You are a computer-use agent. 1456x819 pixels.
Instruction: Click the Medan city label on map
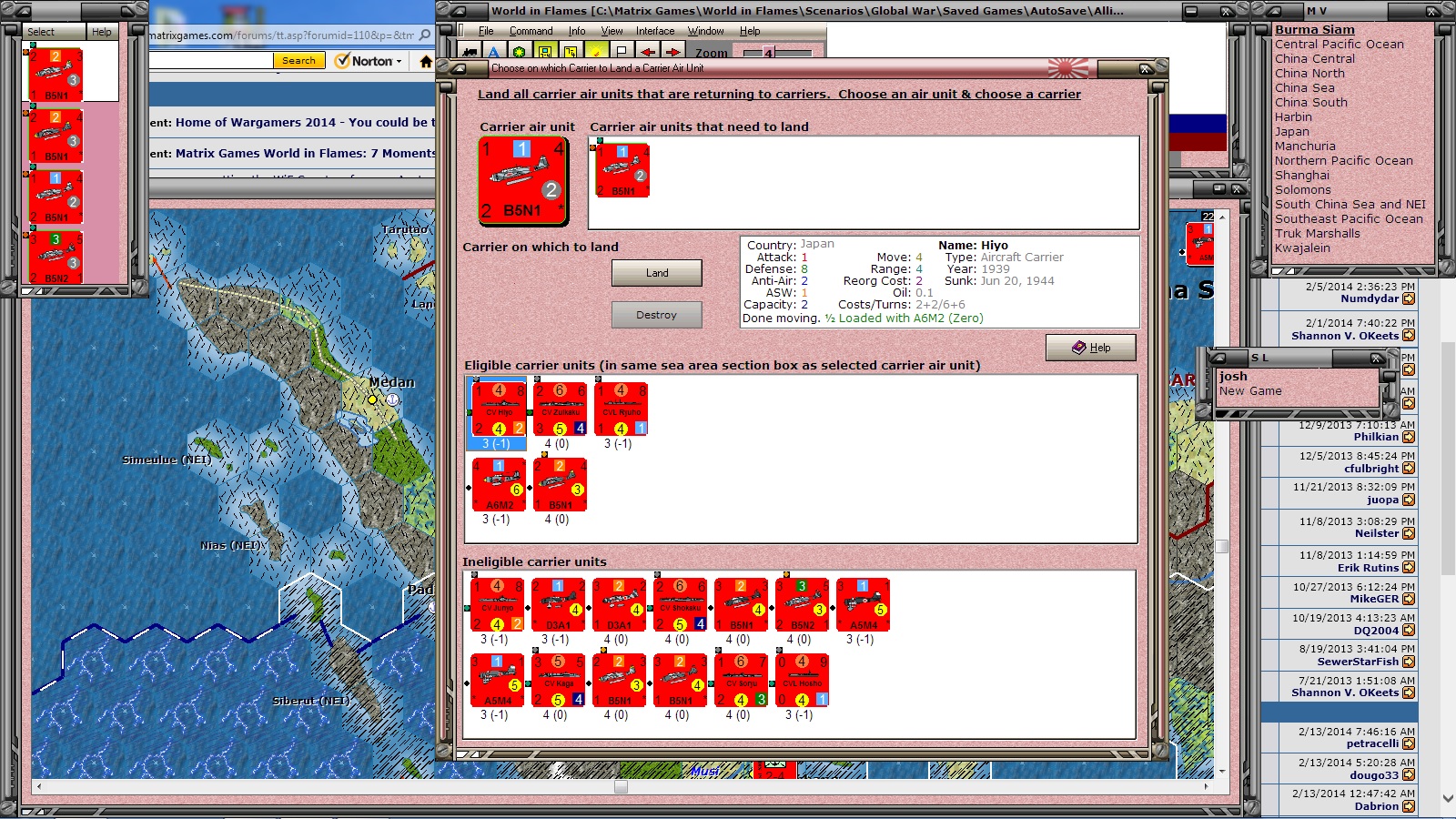[392, 382]
